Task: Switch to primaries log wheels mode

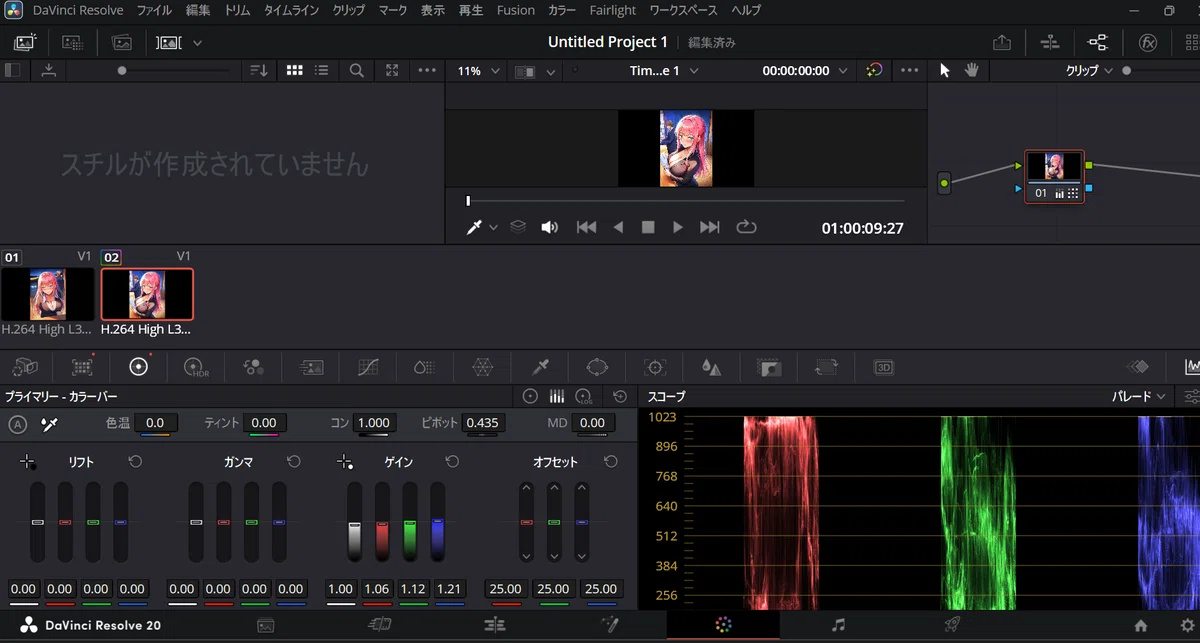Action: click(x=585, y=397)
